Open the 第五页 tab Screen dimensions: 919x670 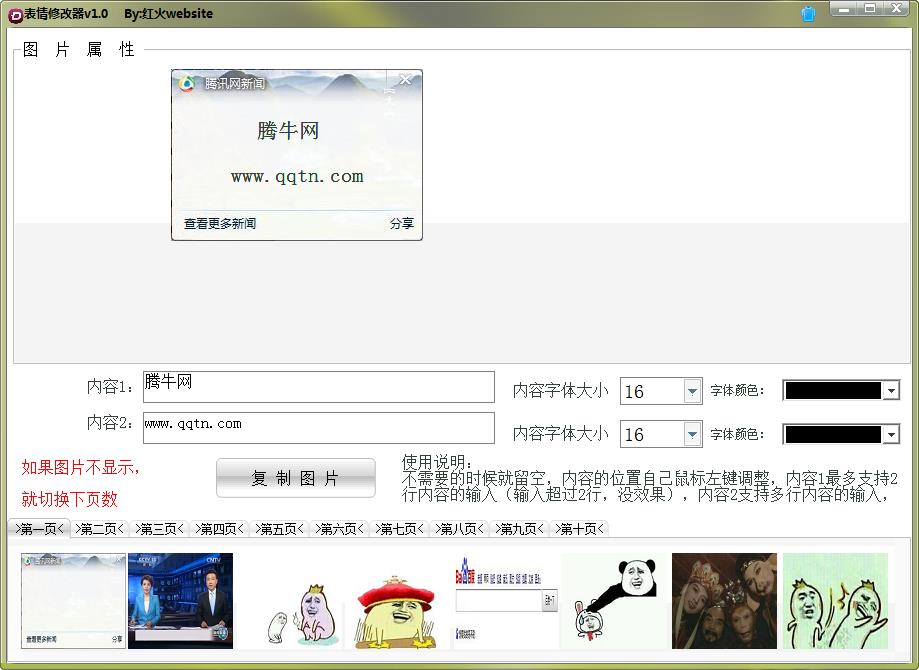pyautogui.click(x=279, y=529)
